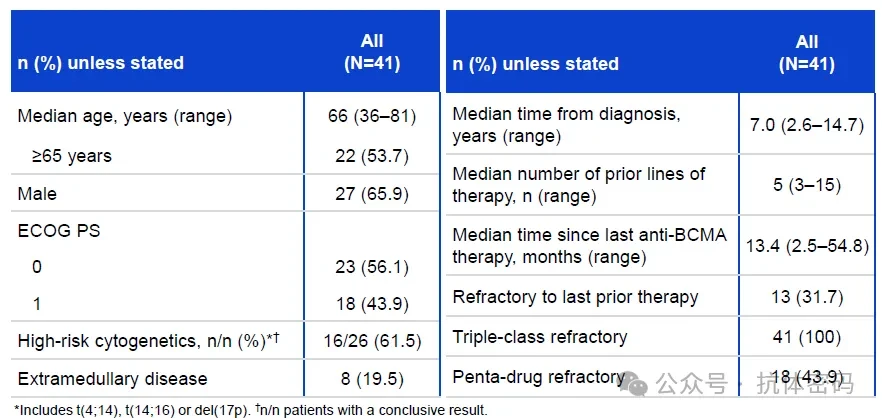Select 'Refractory to last prior therapy' label
The image size is (882, 418).
click(x=575, y=297)
